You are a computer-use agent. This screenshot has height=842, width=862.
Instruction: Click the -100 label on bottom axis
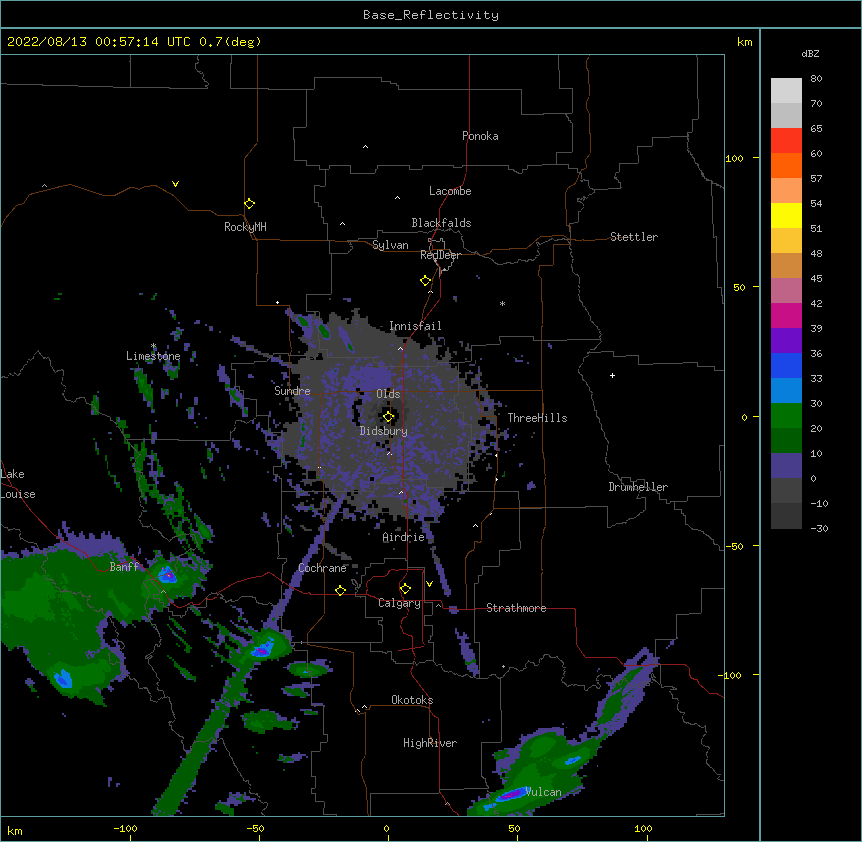tap(125, 828)
